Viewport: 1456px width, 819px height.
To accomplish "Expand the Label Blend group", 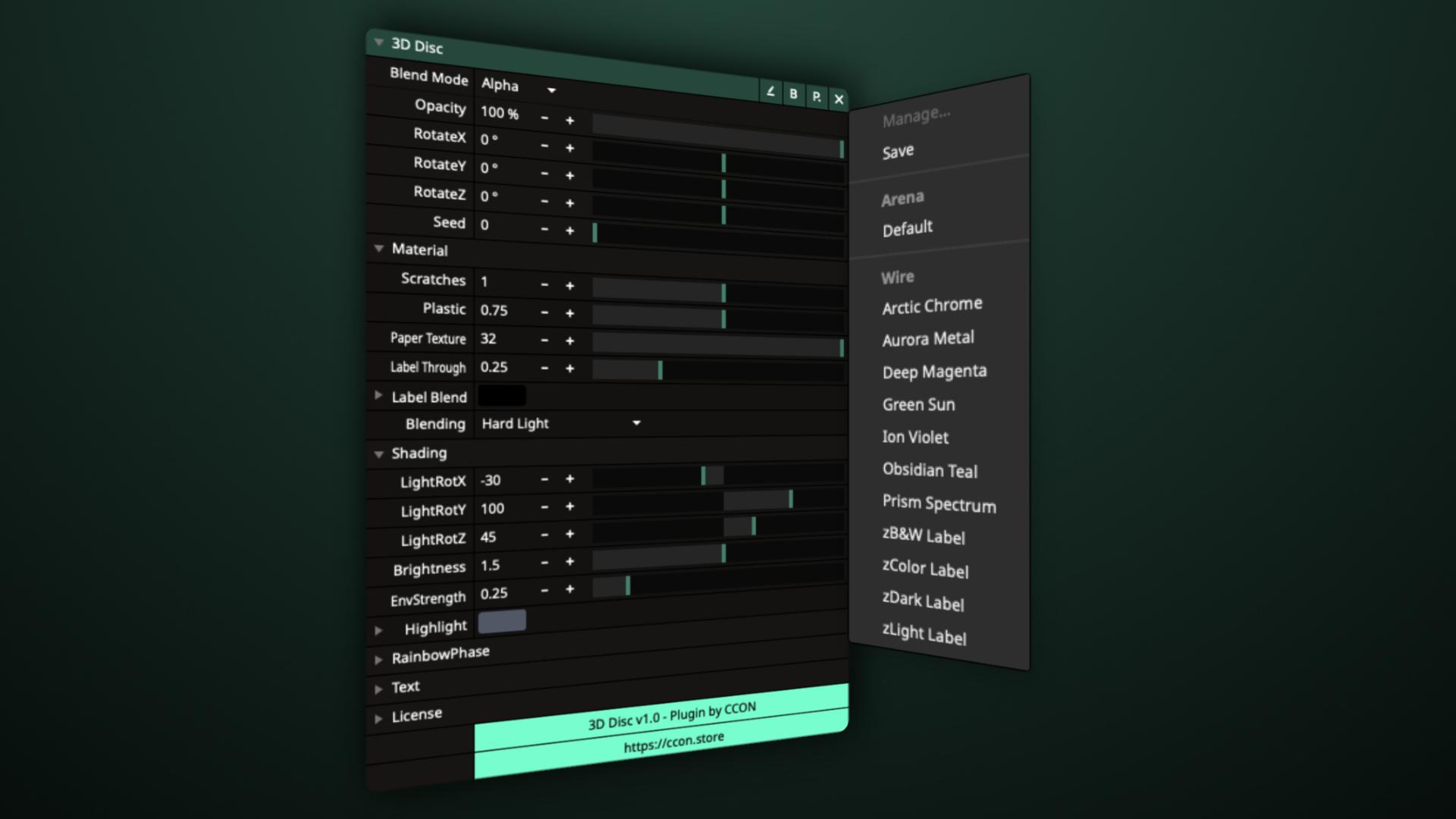I will (378, 395).
